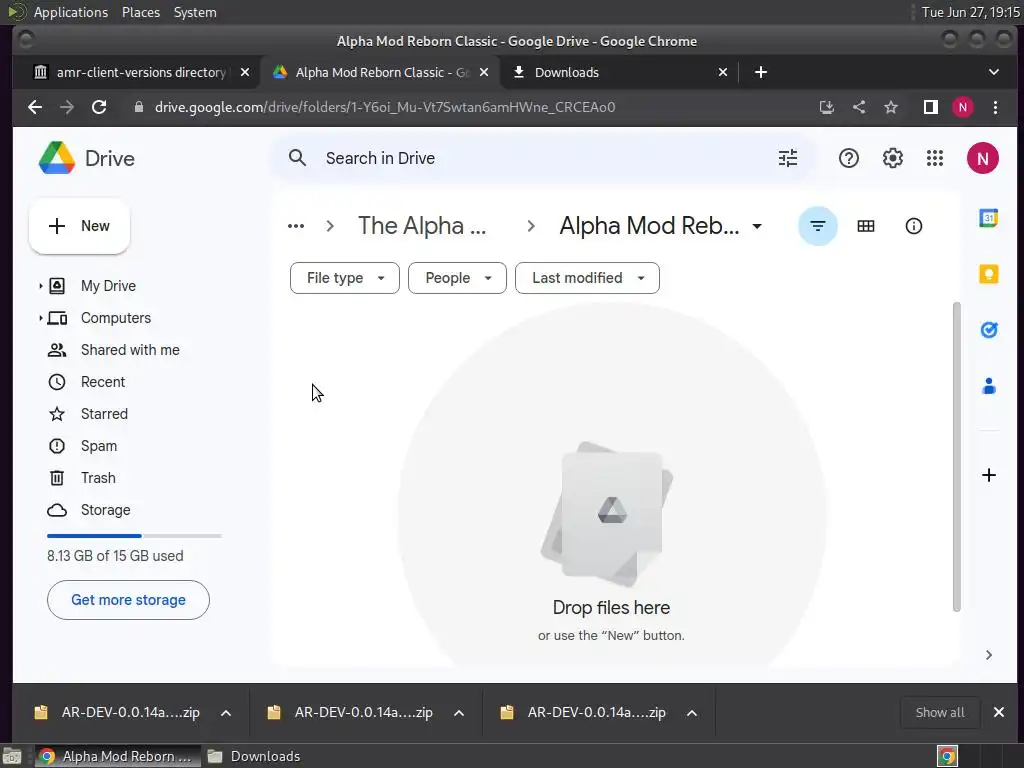Toggle Chrome side panel icon
The image size is (1024, 768).
coord(931,107)
